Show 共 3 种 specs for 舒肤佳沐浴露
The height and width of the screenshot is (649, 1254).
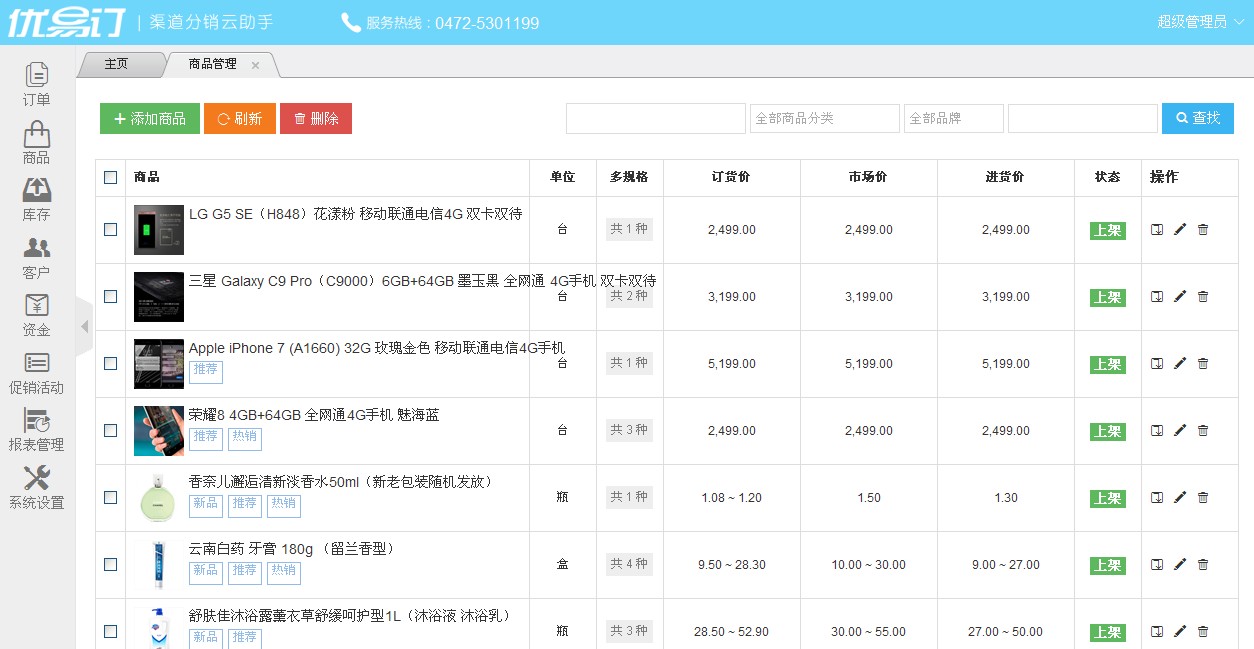[629, 631]
